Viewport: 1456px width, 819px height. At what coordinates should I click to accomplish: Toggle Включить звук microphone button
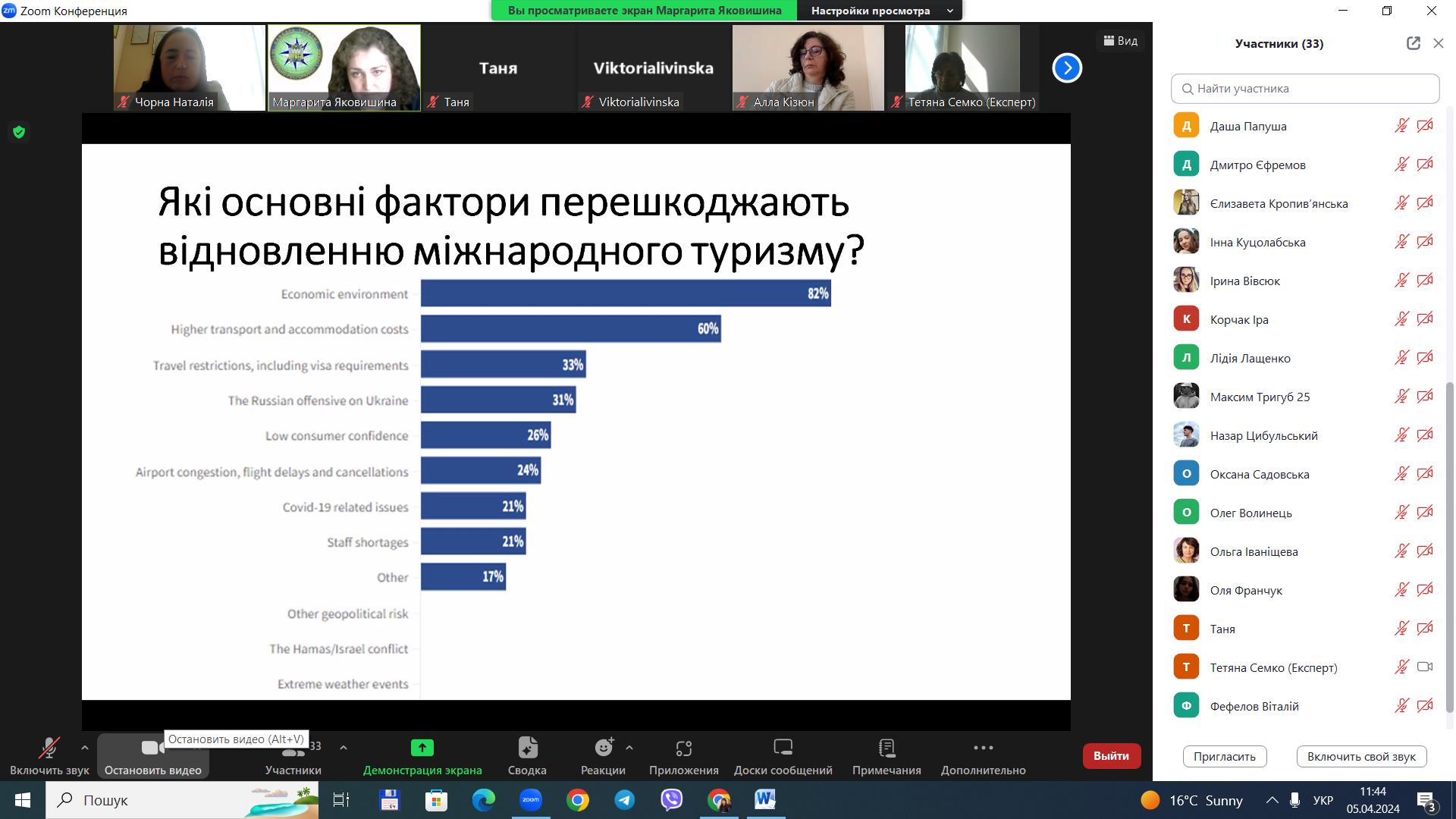point(49,749)
